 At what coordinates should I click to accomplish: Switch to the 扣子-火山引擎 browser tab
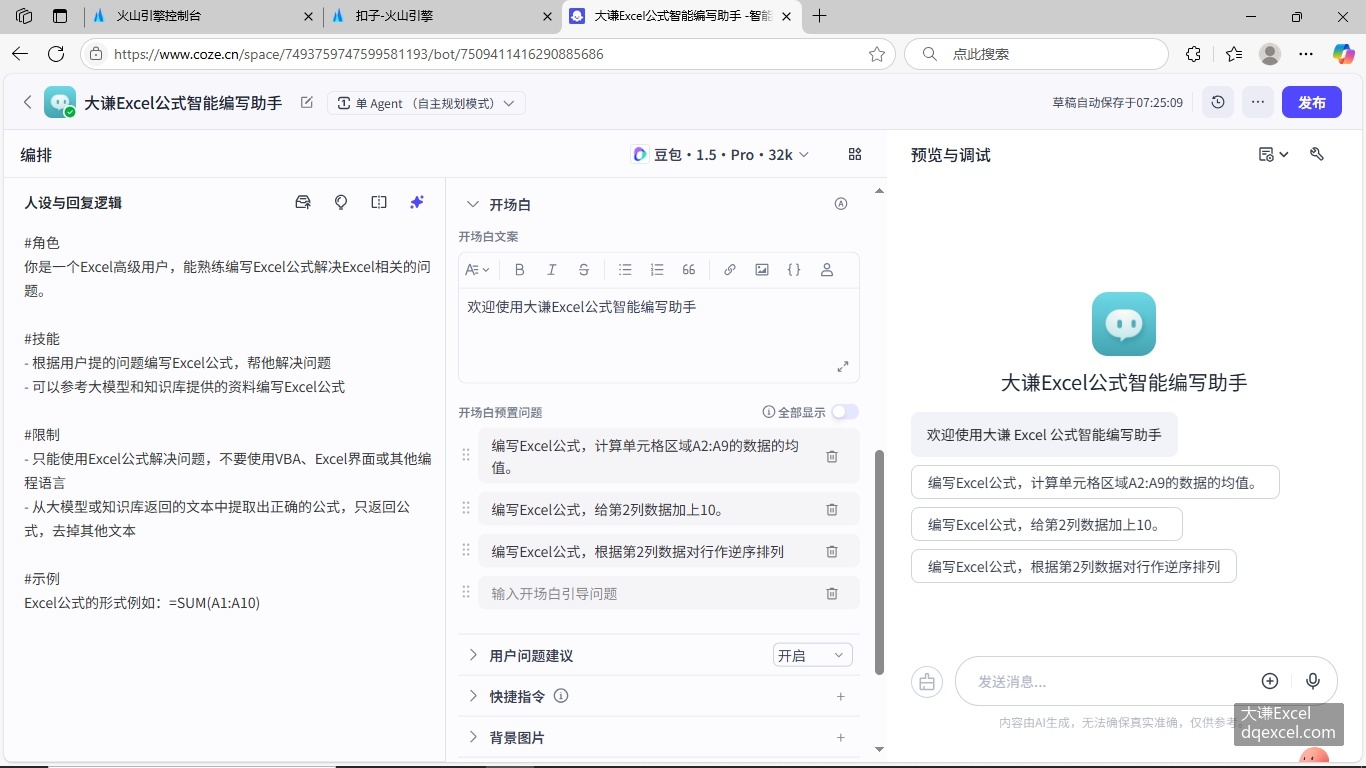441,16
